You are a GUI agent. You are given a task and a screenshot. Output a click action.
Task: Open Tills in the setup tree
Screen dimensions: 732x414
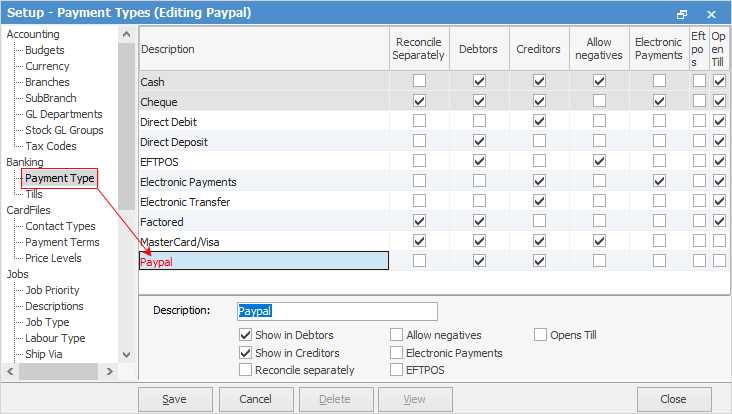(34, 194)
